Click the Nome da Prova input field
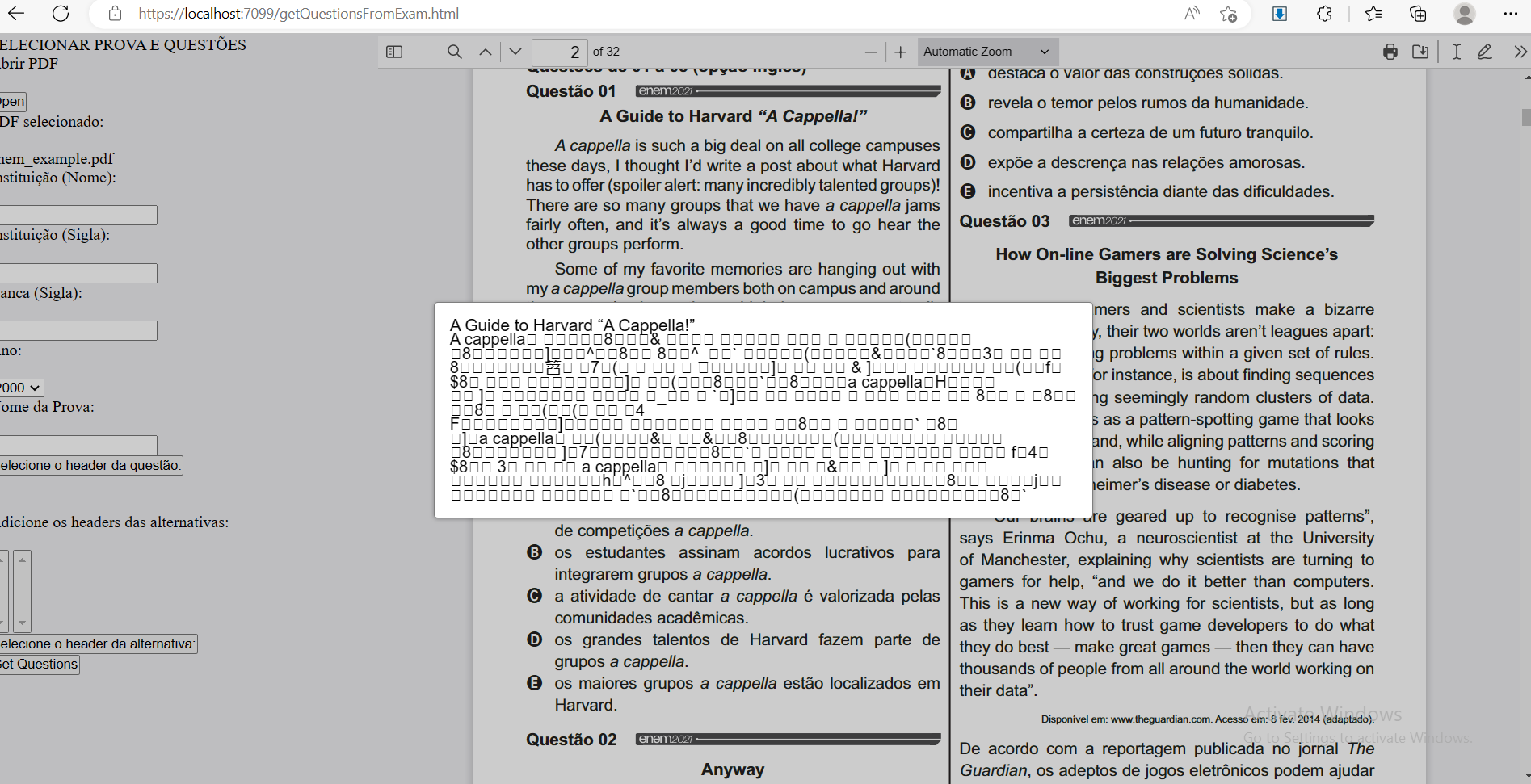1531x784 pixels. coord(78,445)
